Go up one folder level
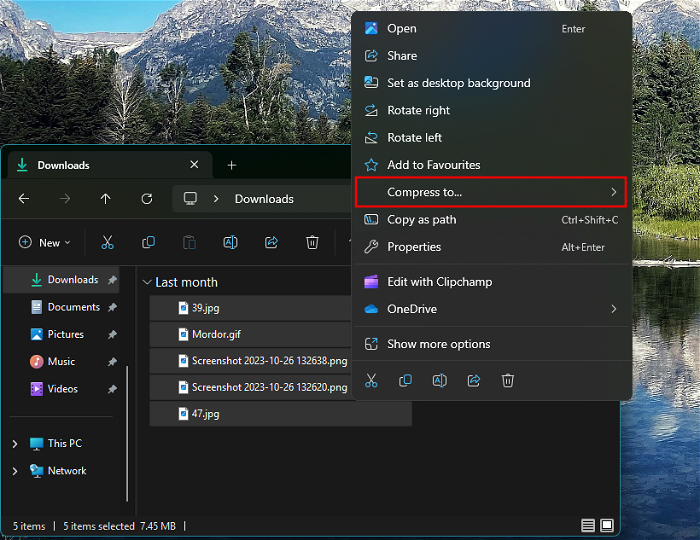This screenshot has height=540, width=700. (x=106, y=199)
